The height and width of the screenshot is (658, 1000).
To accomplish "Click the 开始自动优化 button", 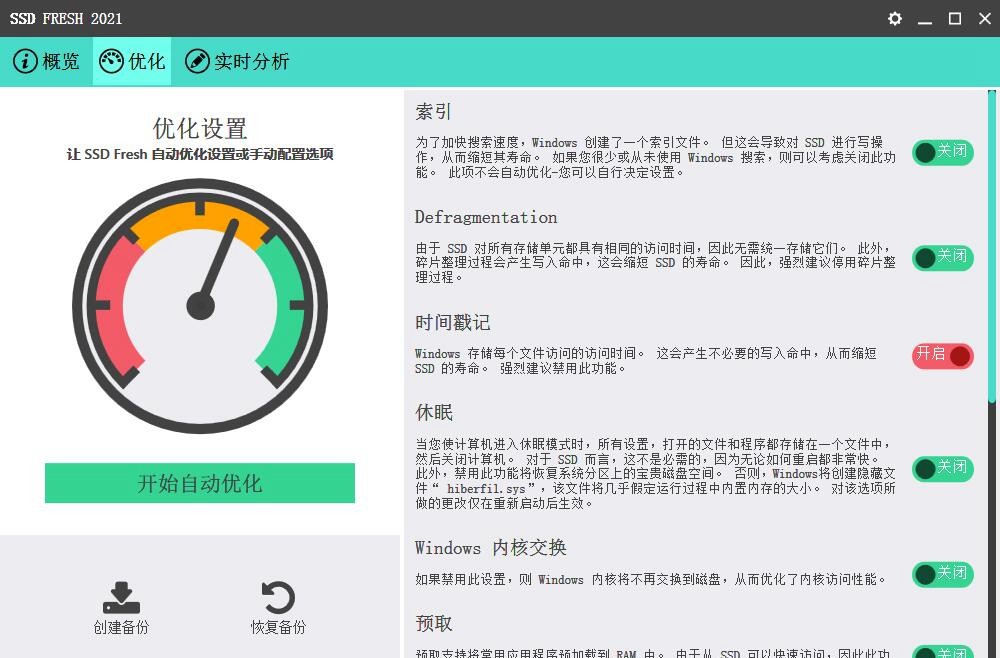I will coord(200,483).
